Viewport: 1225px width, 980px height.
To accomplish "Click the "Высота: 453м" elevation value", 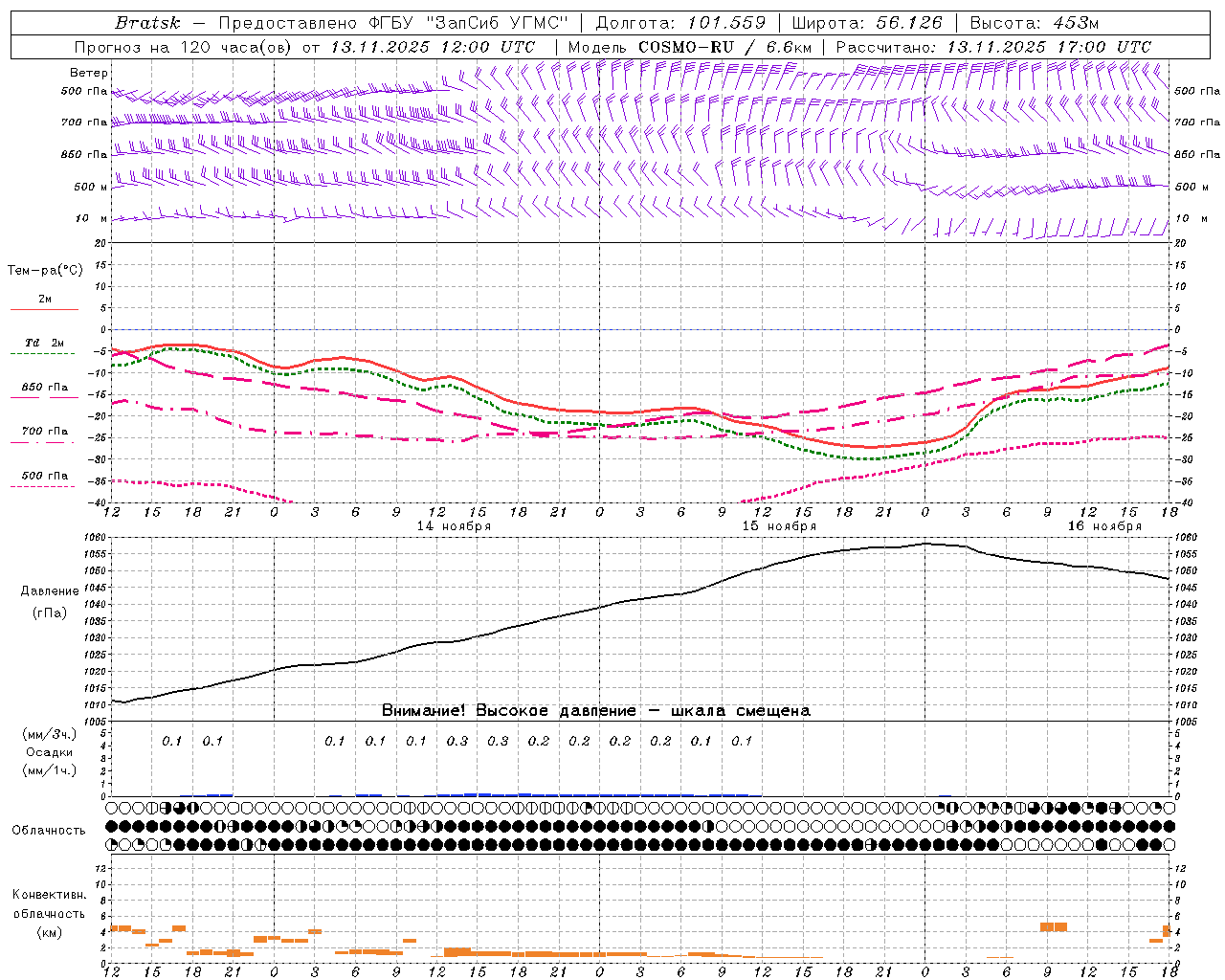I will coord(1034,23).
